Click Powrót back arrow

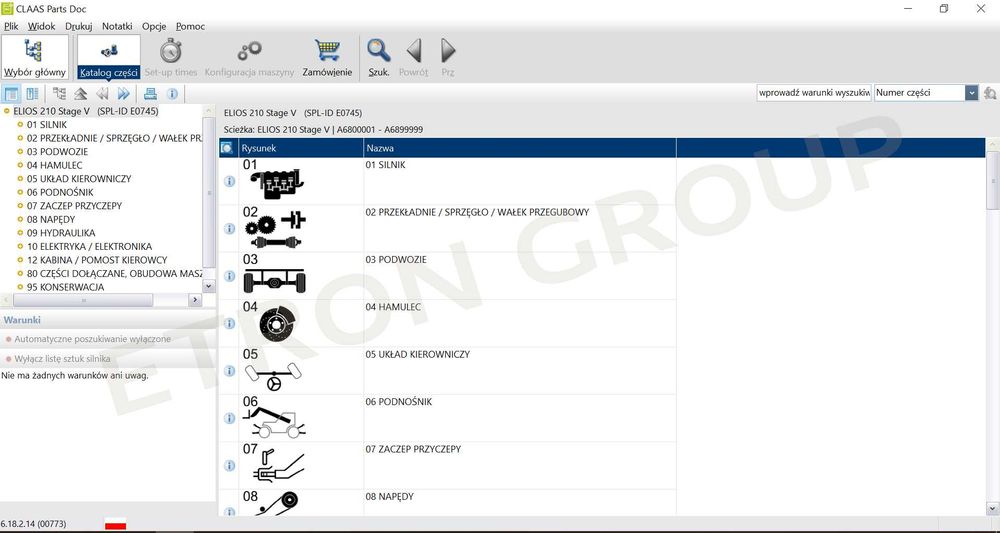[x=413, y=50]
